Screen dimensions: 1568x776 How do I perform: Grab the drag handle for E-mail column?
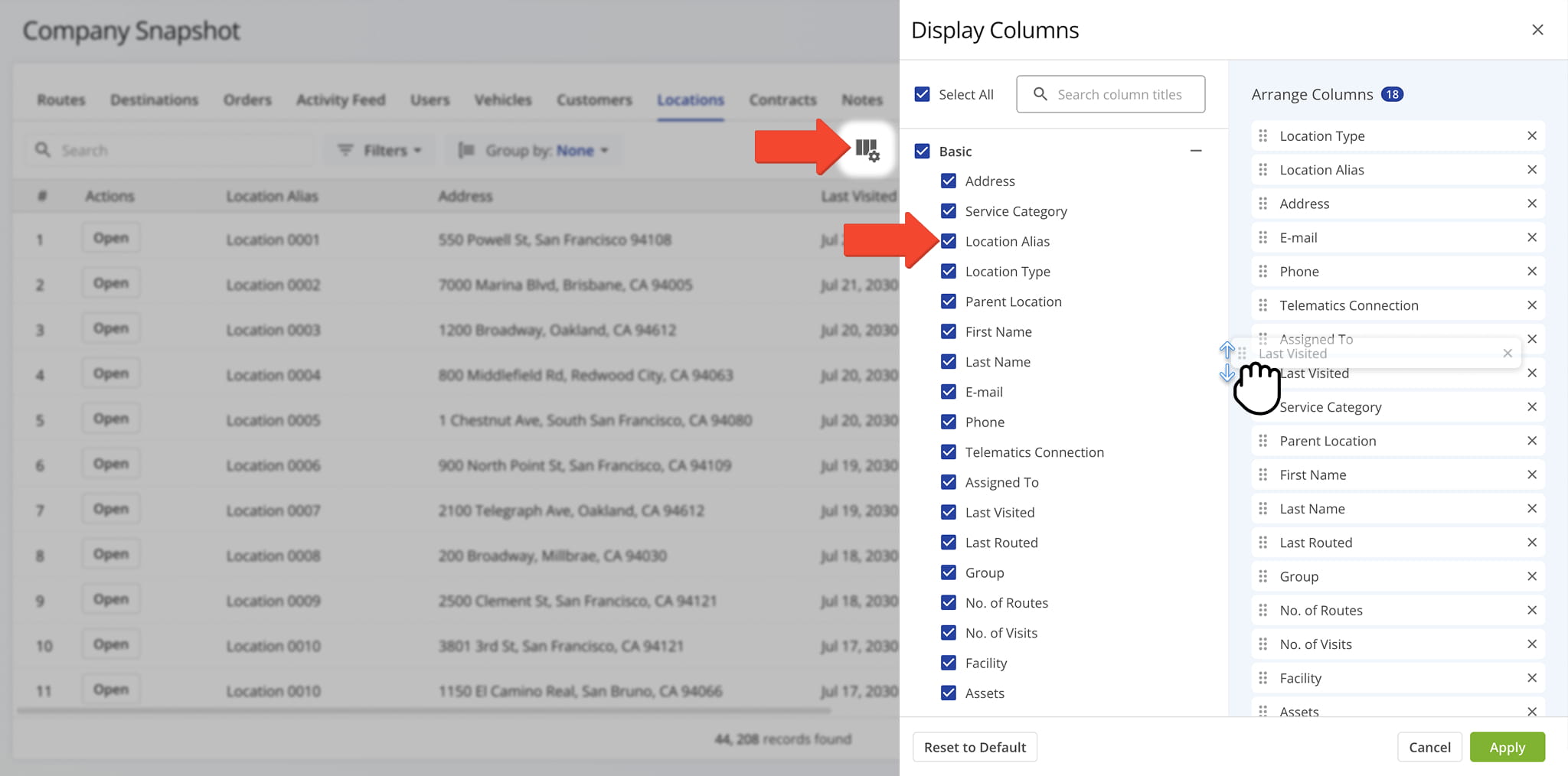(1263, 237)
